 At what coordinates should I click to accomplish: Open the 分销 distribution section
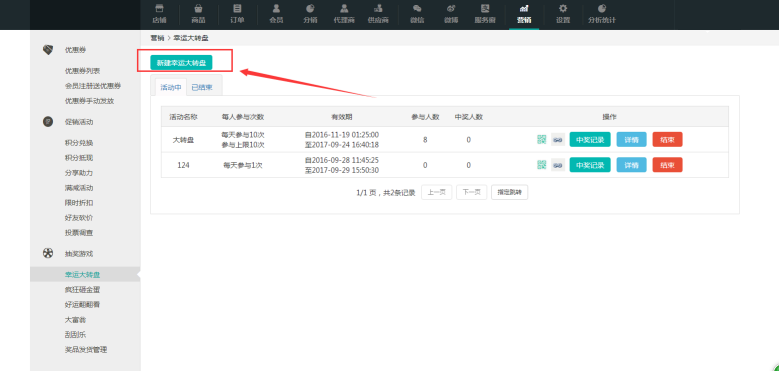pos(310,13)
